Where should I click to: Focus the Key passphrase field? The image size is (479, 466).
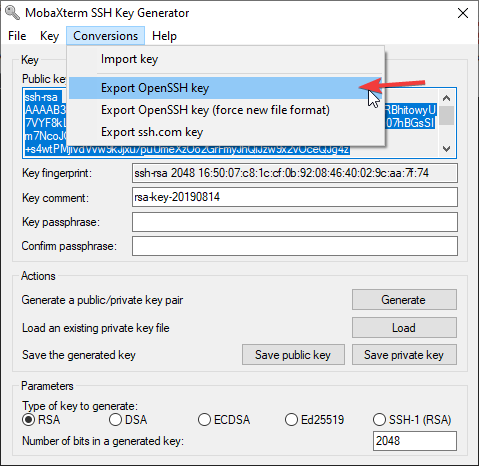(x=295, y=222)
